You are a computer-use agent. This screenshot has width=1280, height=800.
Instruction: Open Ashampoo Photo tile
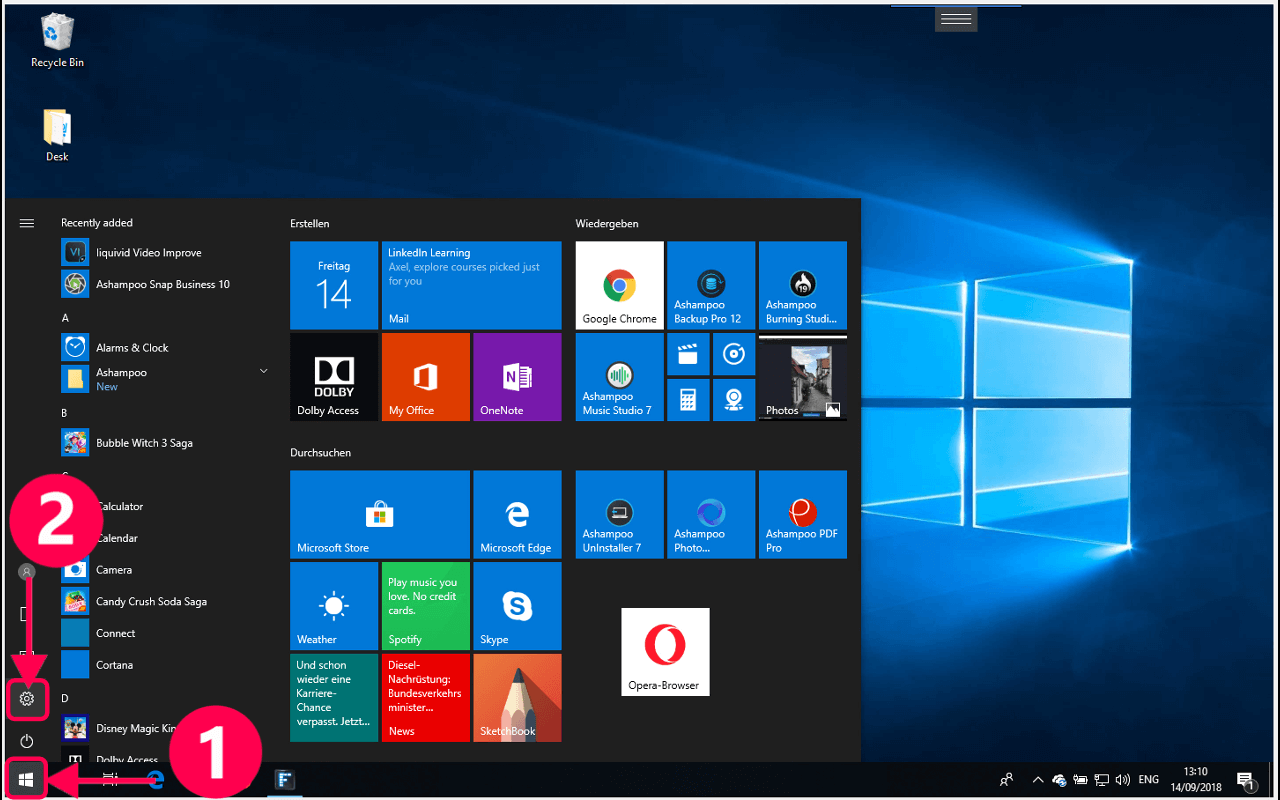[x=711, y=514]
